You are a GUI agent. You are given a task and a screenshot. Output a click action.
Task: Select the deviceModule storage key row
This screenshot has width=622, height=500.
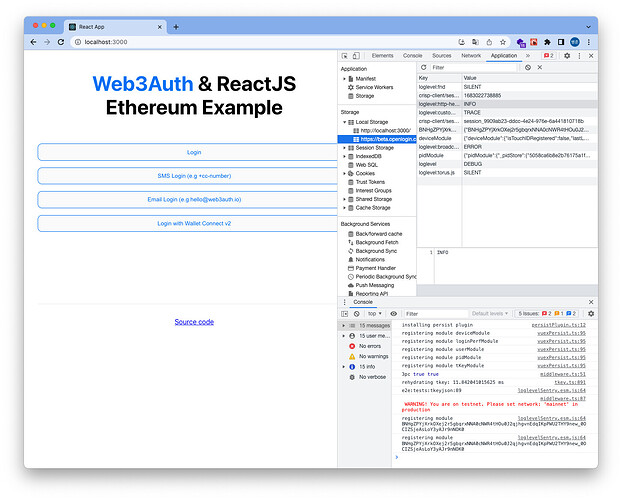pos(507,138)
